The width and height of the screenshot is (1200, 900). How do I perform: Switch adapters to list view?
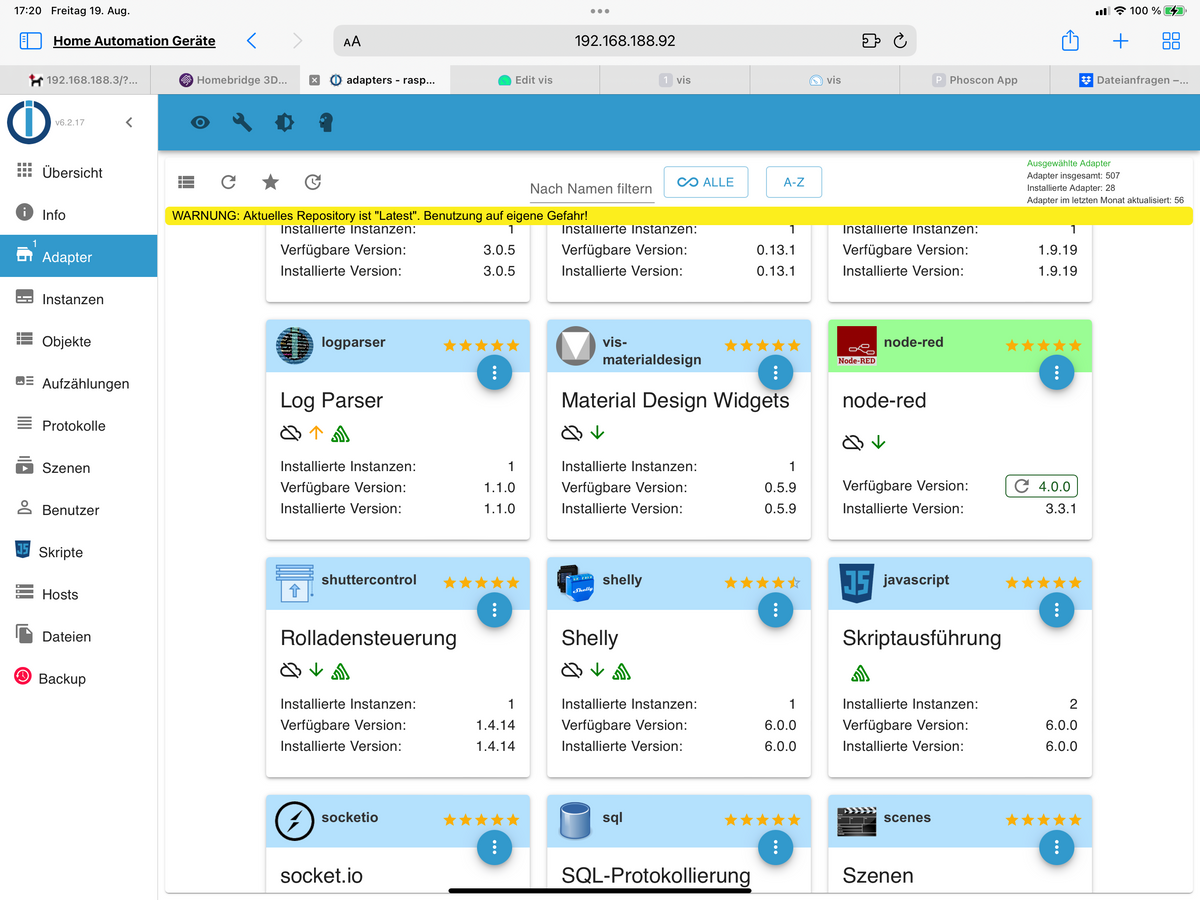[186, 182]
